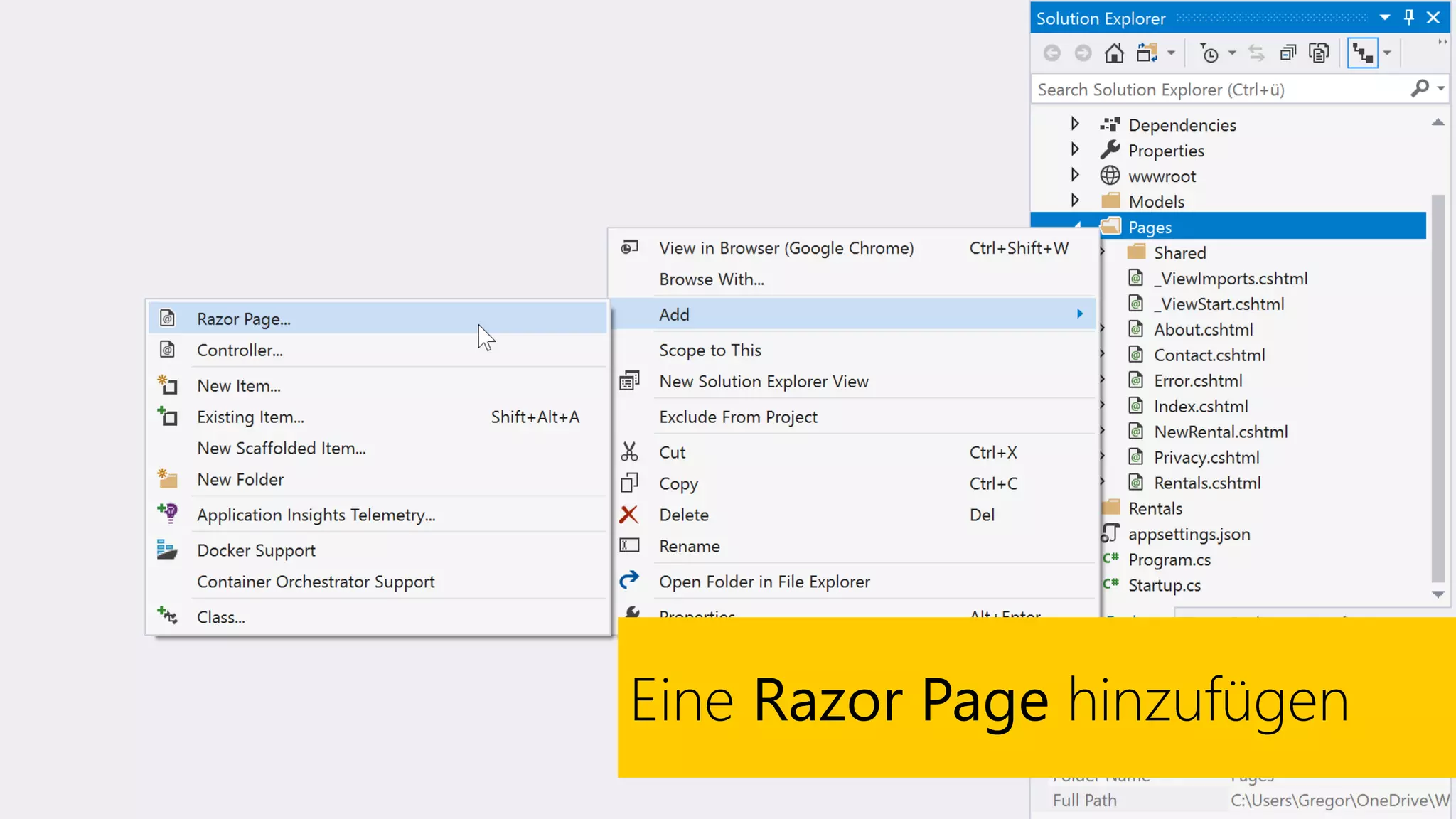
Task: Select the Dependencies tree item
Action: [x=1182, y=125]
